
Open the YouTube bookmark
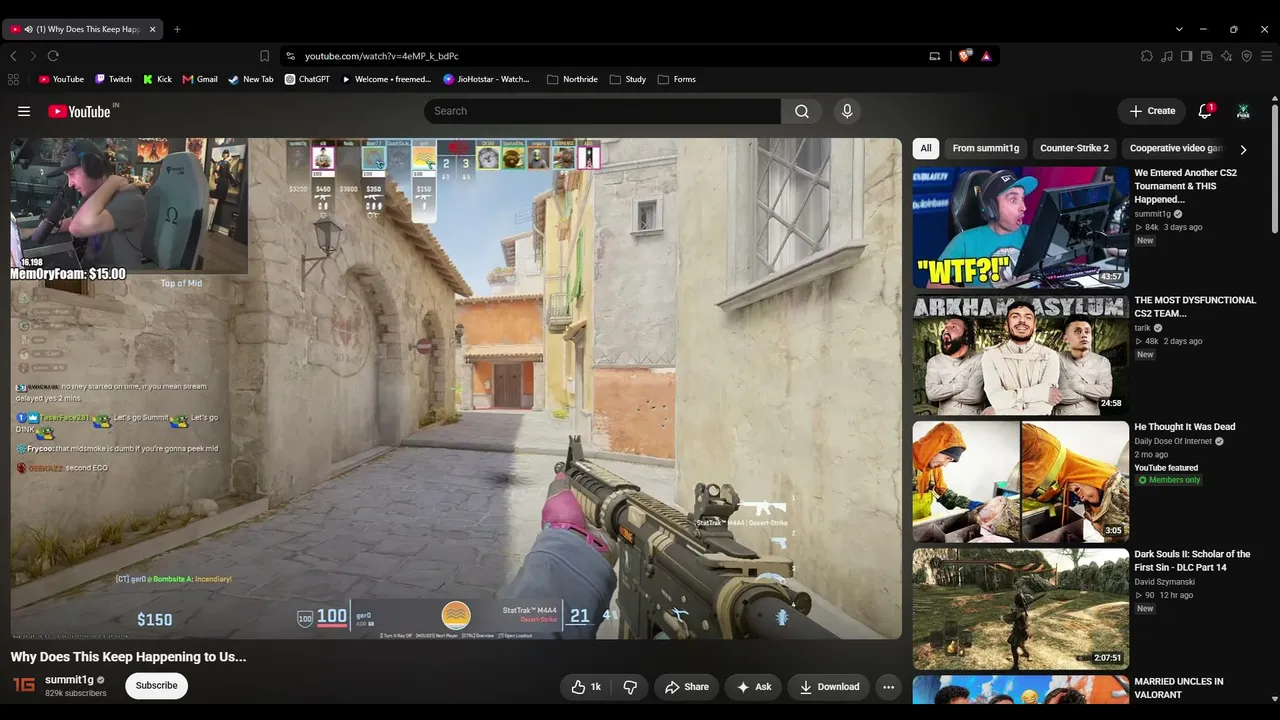[x=61, y=79]
